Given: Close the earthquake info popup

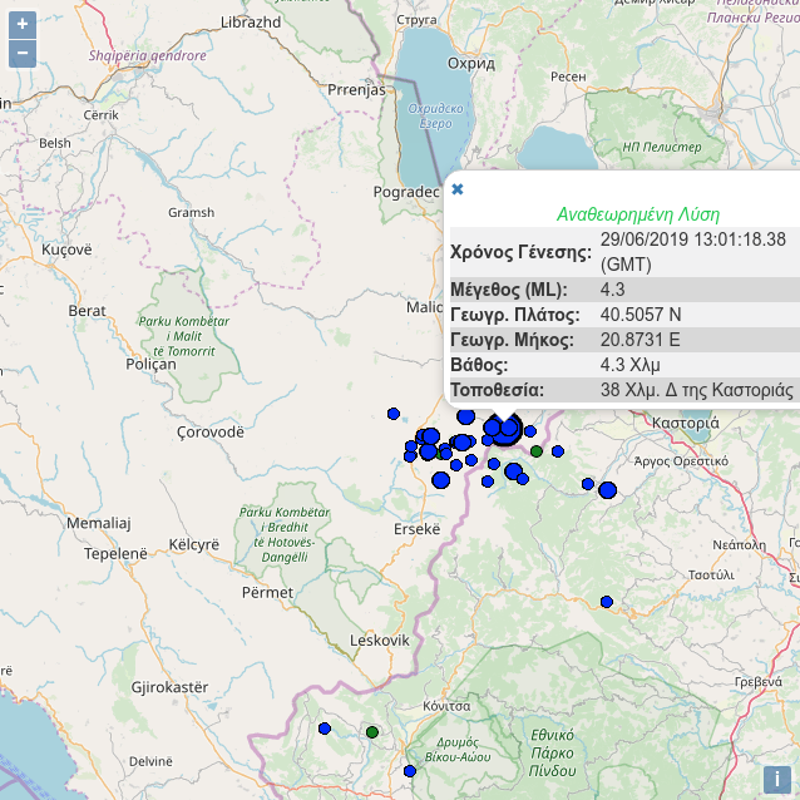Looking at the screenshot, I should [457, 189].
